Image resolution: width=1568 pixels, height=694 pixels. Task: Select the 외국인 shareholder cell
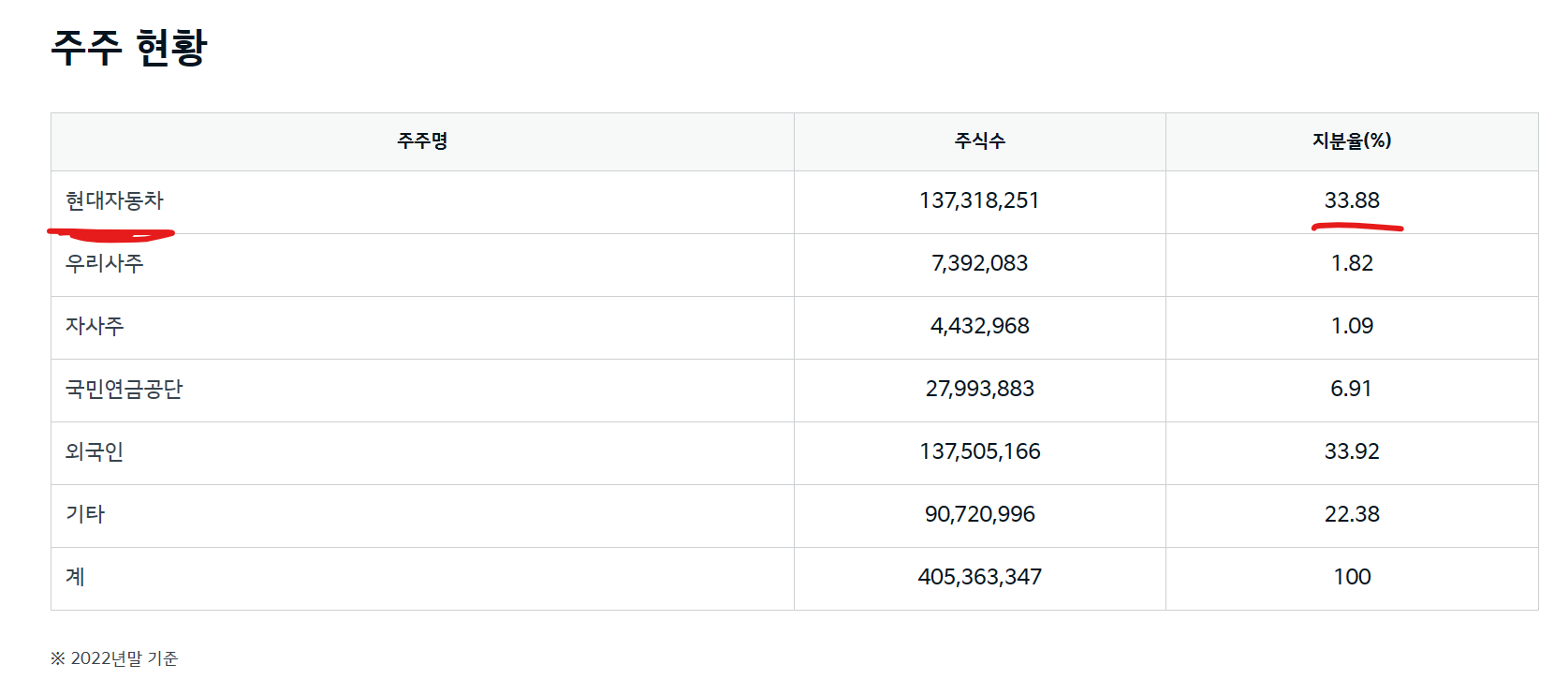[x=95, y=451]
